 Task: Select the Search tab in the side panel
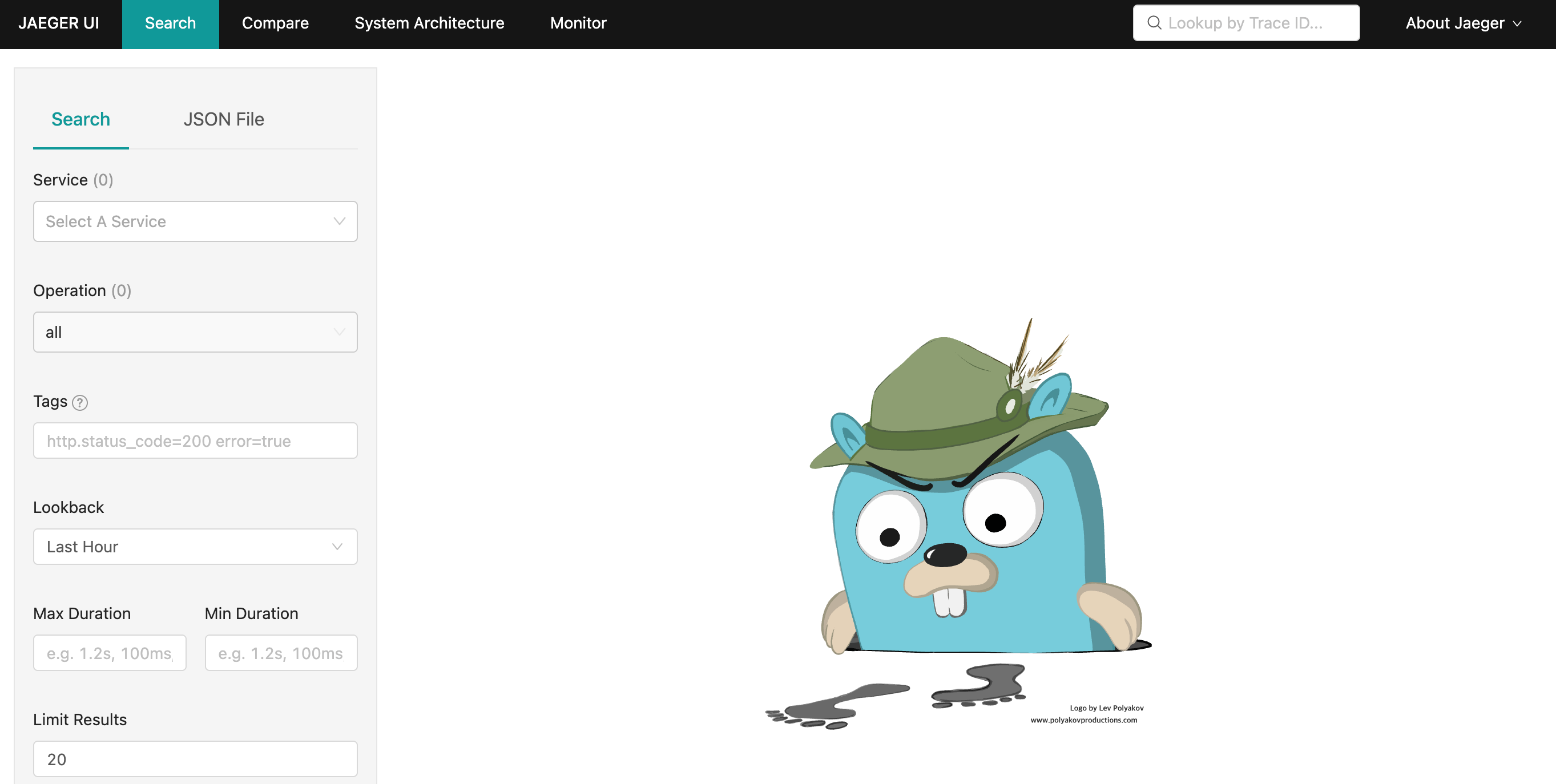(x=80, y=119)
